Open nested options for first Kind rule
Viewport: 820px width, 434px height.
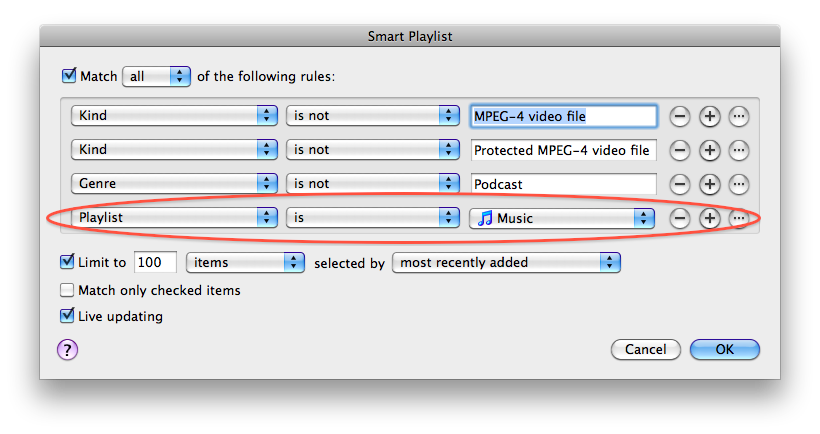[739, 116]
